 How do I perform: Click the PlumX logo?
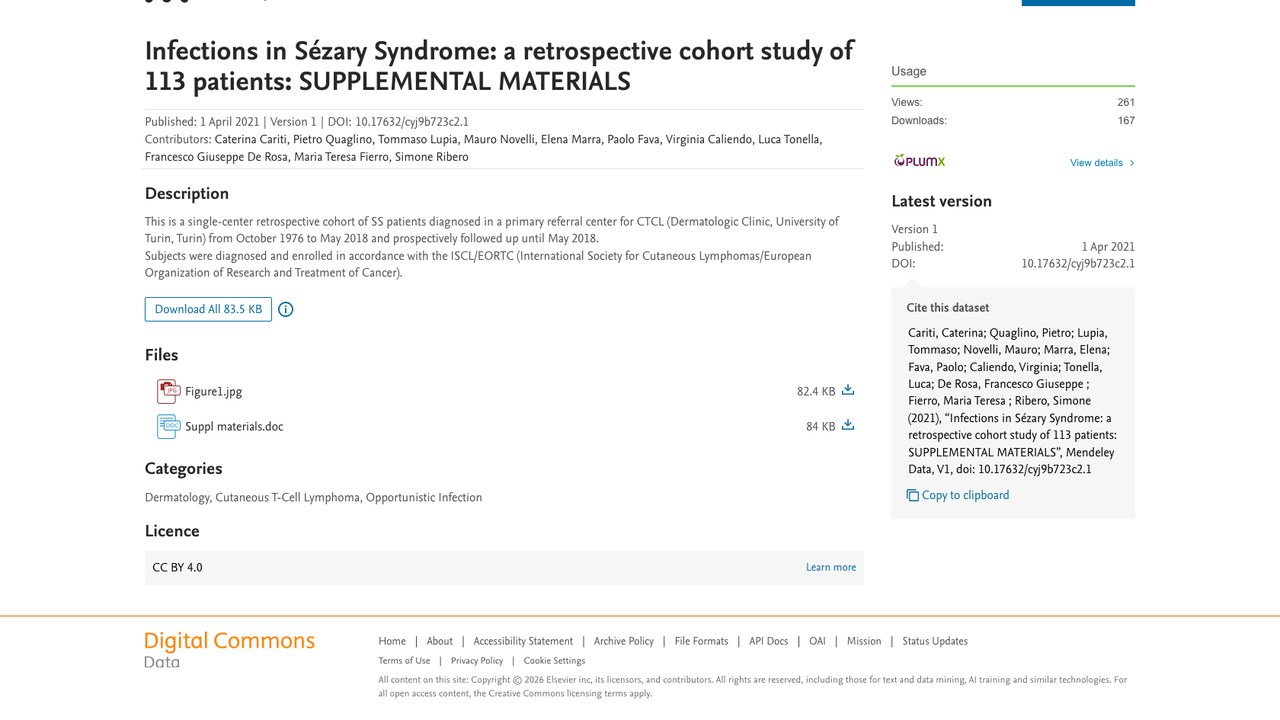919,161
